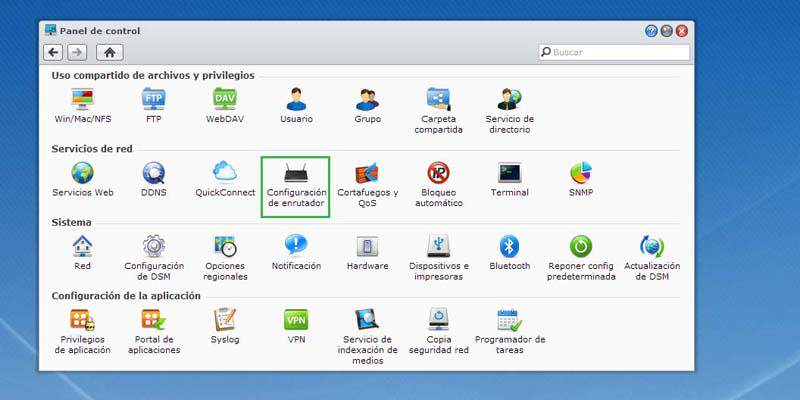800x400 pixels.
Task: Open the QuickConnect cloud icon
Action: (x=225, y=171)
